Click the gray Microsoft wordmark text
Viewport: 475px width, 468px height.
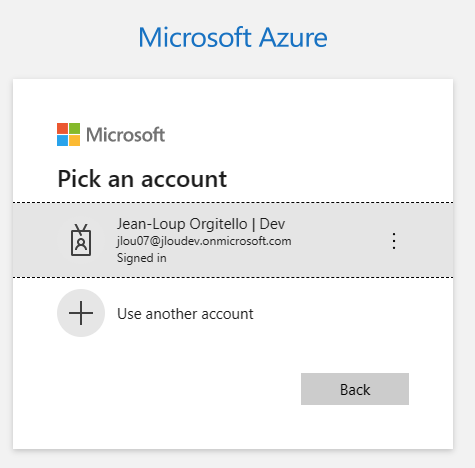(126, 135)
